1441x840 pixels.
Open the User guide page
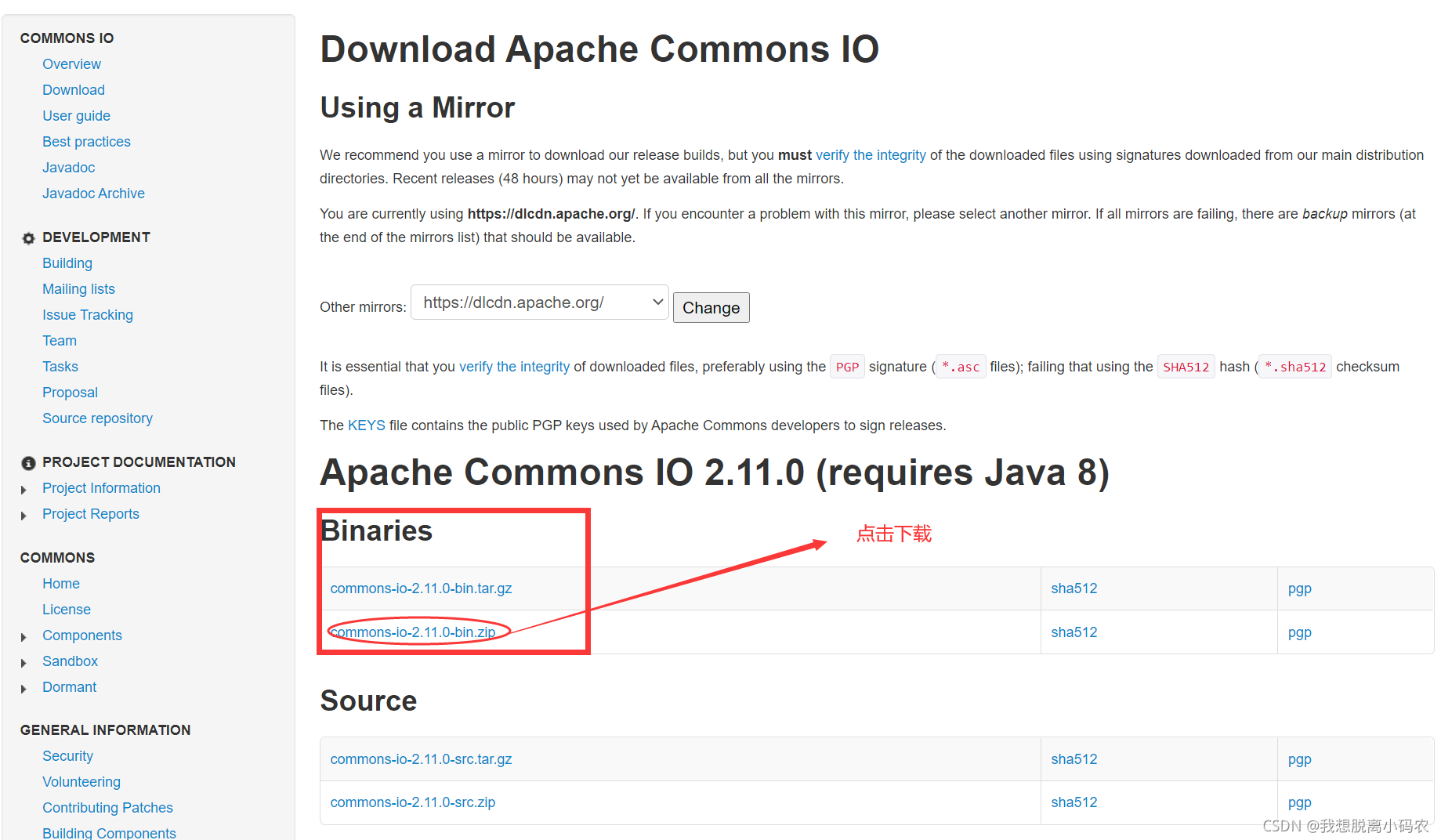[76, 116]
